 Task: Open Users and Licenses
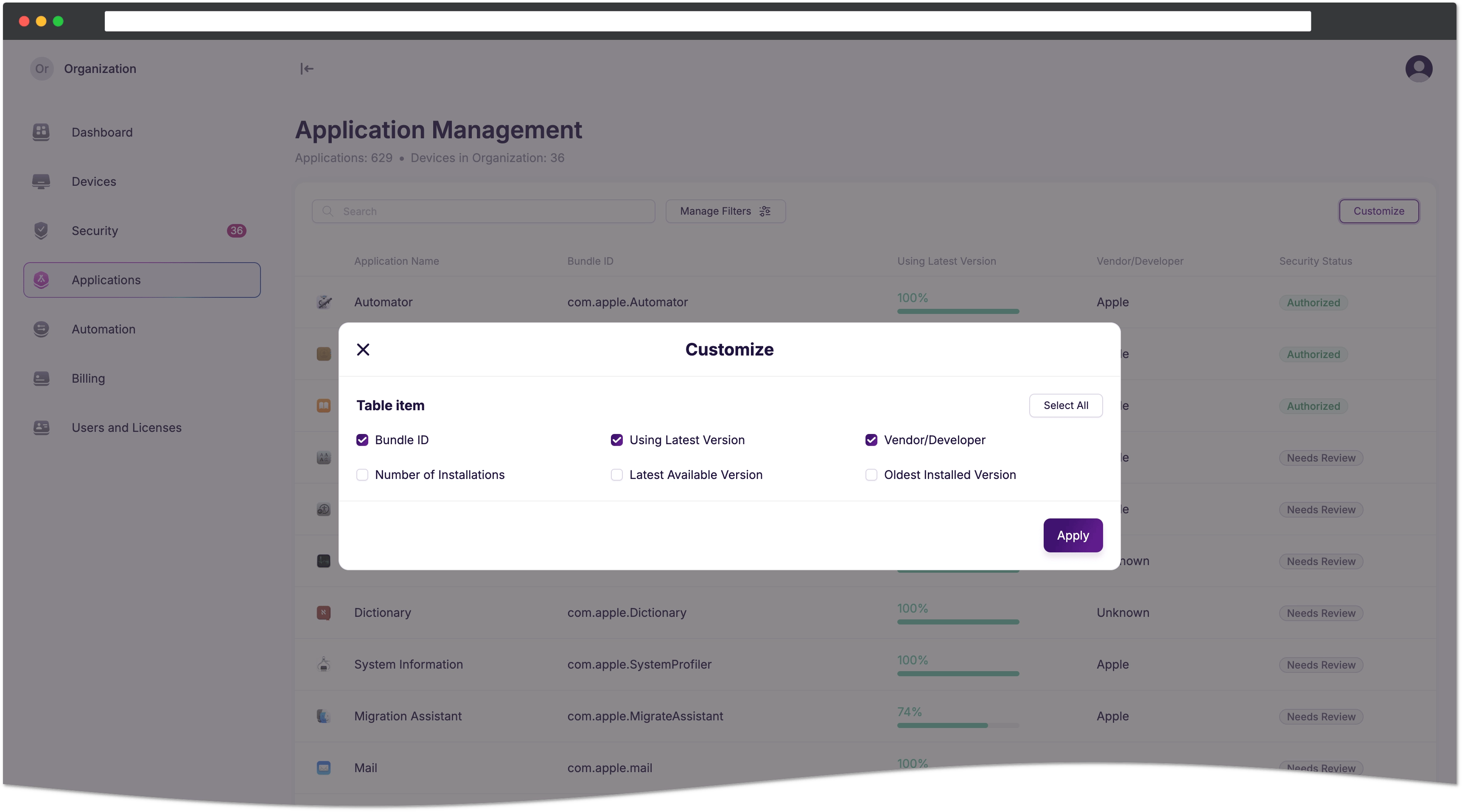pos(142,427)
